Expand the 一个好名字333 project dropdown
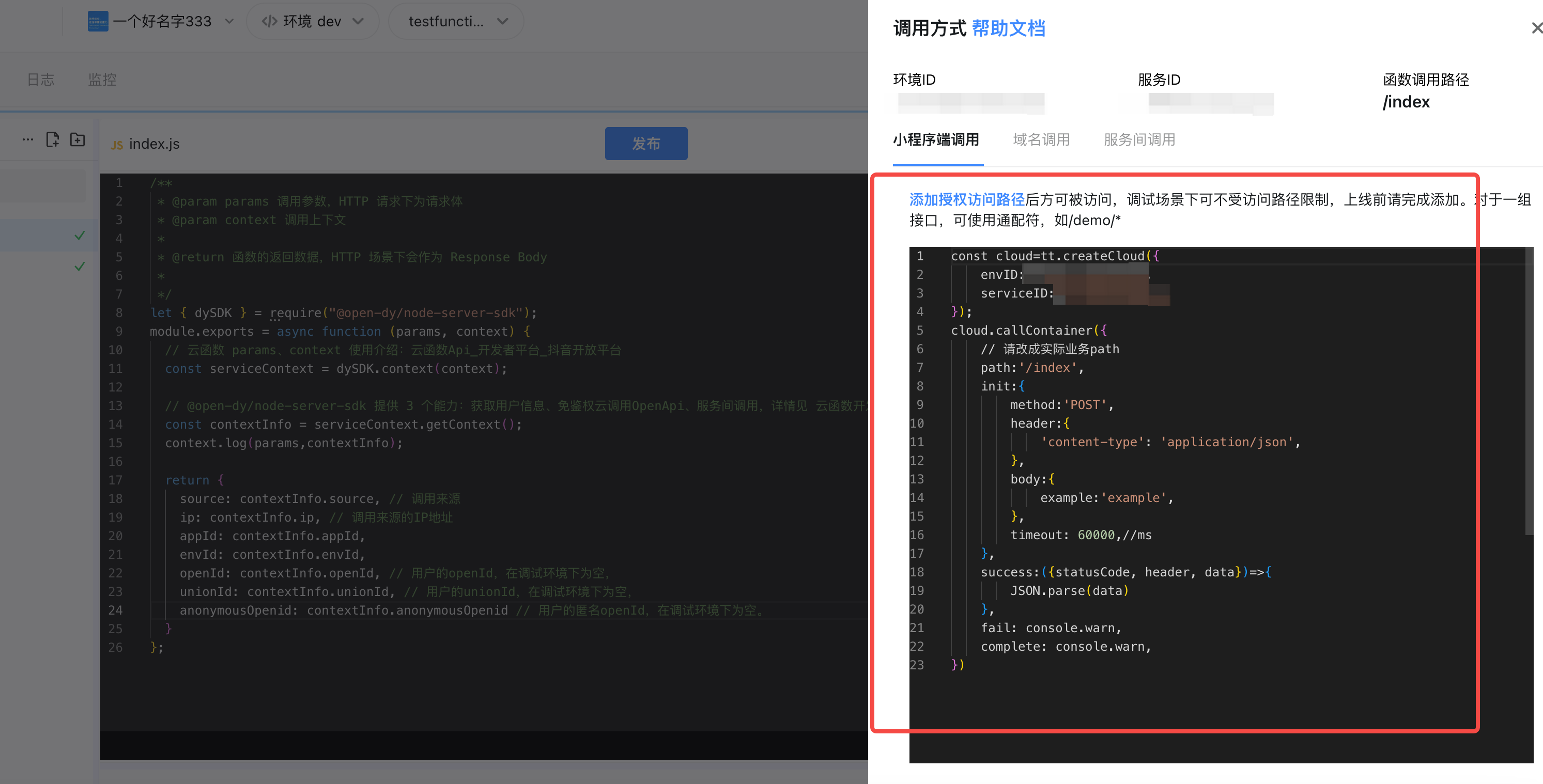Image resolution: width=1543 pixels, height=784 pixels. click(229, 22)
